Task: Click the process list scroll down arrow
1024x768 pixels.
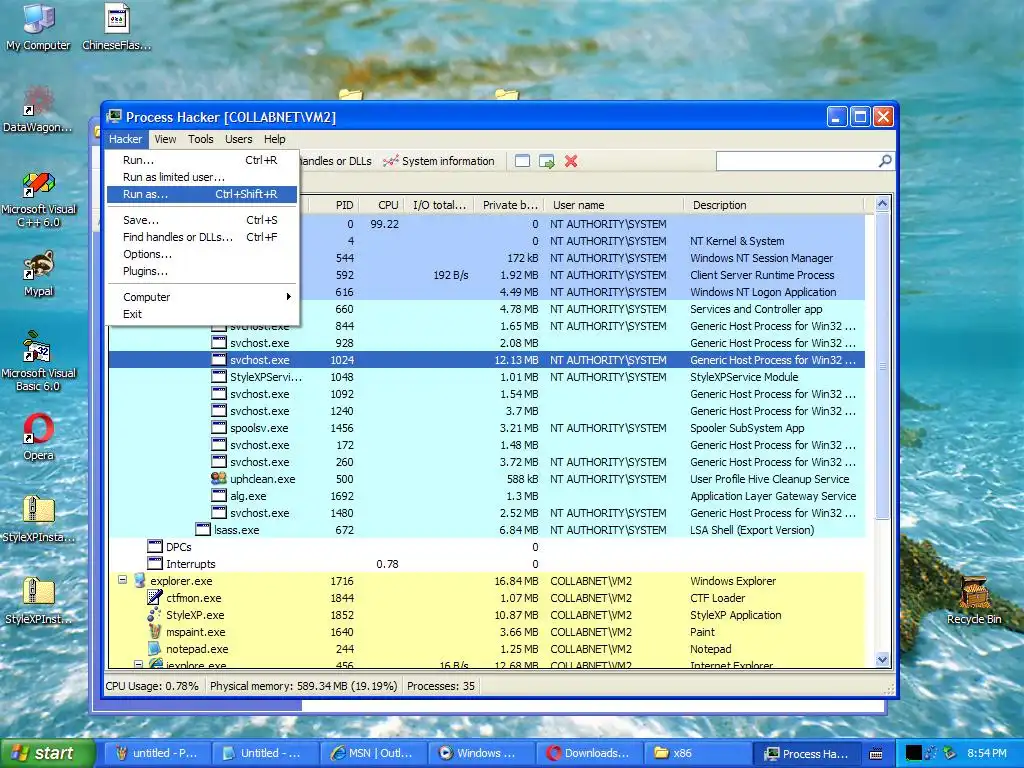Action: (882, 660)
